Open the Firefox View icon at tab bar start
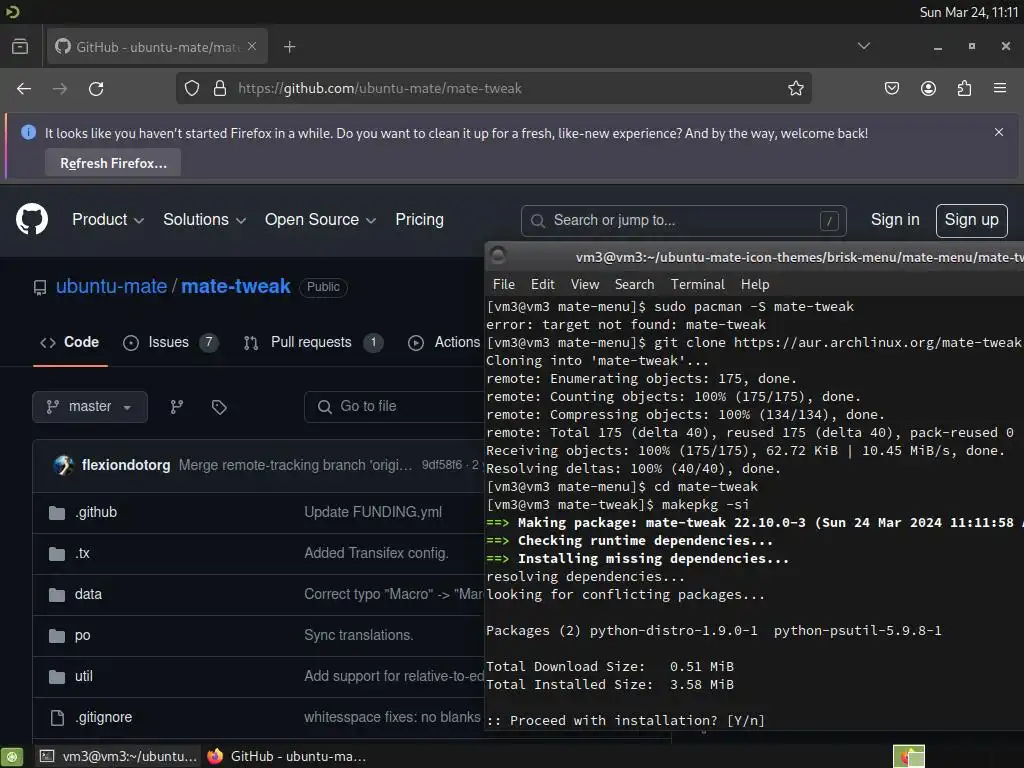The image size is (1024, 768). (20, 46)
